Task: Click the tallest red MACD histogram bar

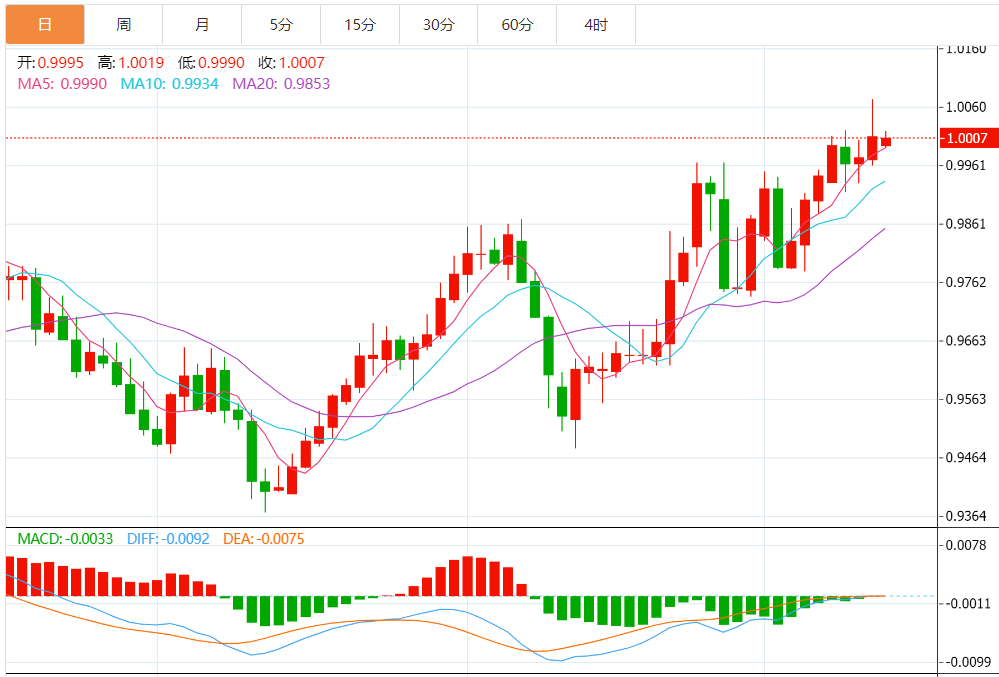Action: coord(468,576)
